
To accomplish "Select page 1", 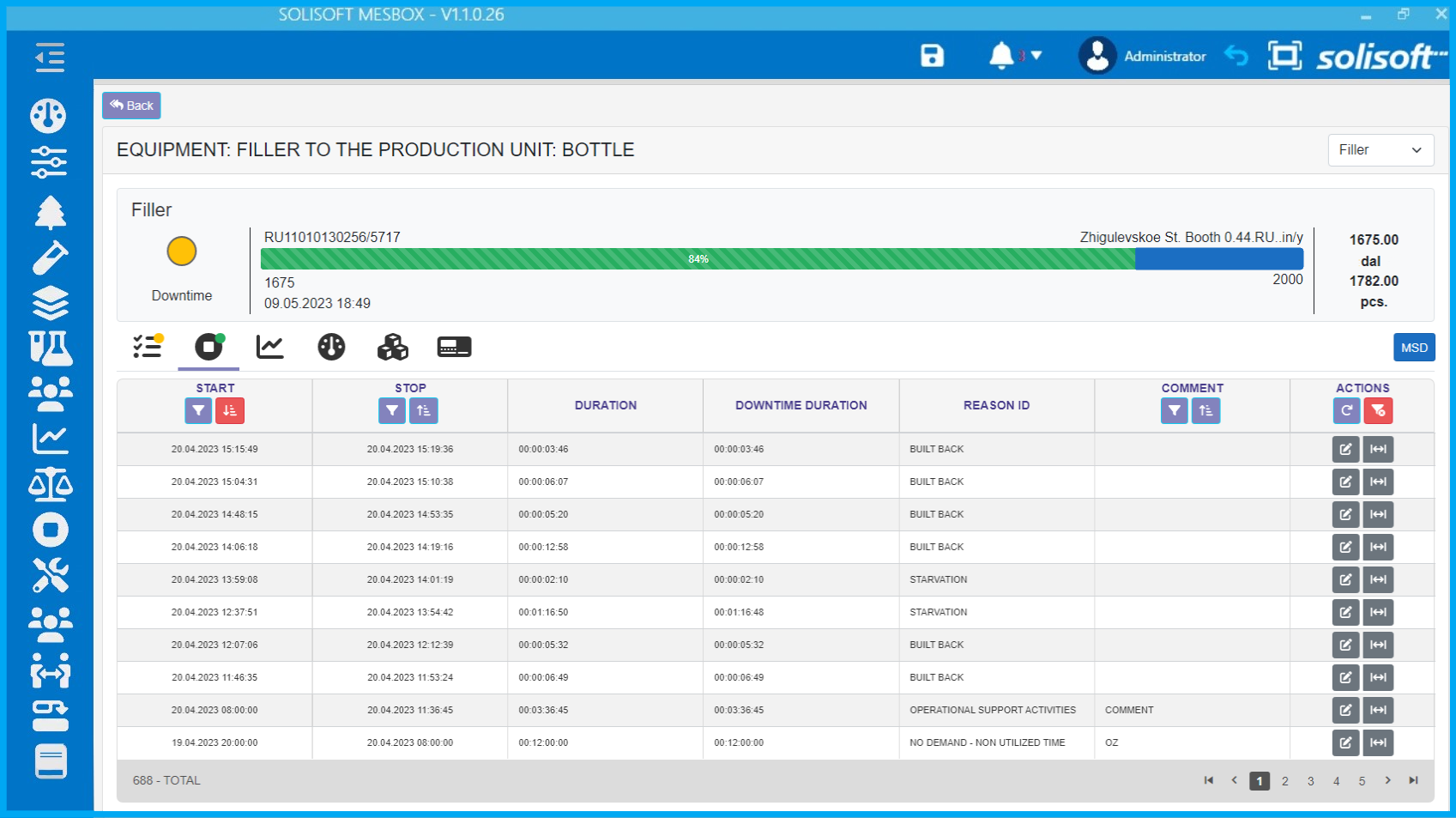I will click(1260, 781).
